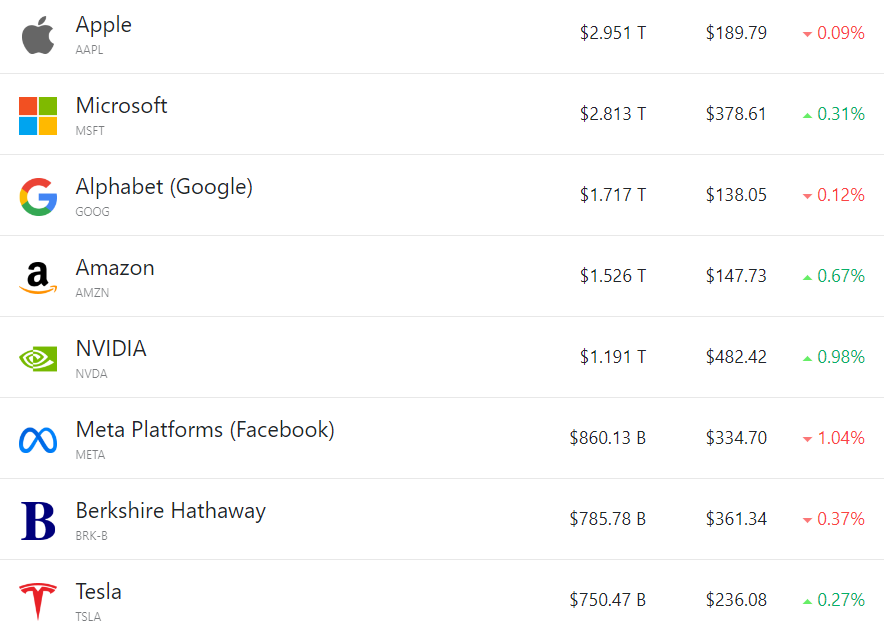Click the Amazon smile logo
The height and width of the screenshot is (634, 884).
38,277
